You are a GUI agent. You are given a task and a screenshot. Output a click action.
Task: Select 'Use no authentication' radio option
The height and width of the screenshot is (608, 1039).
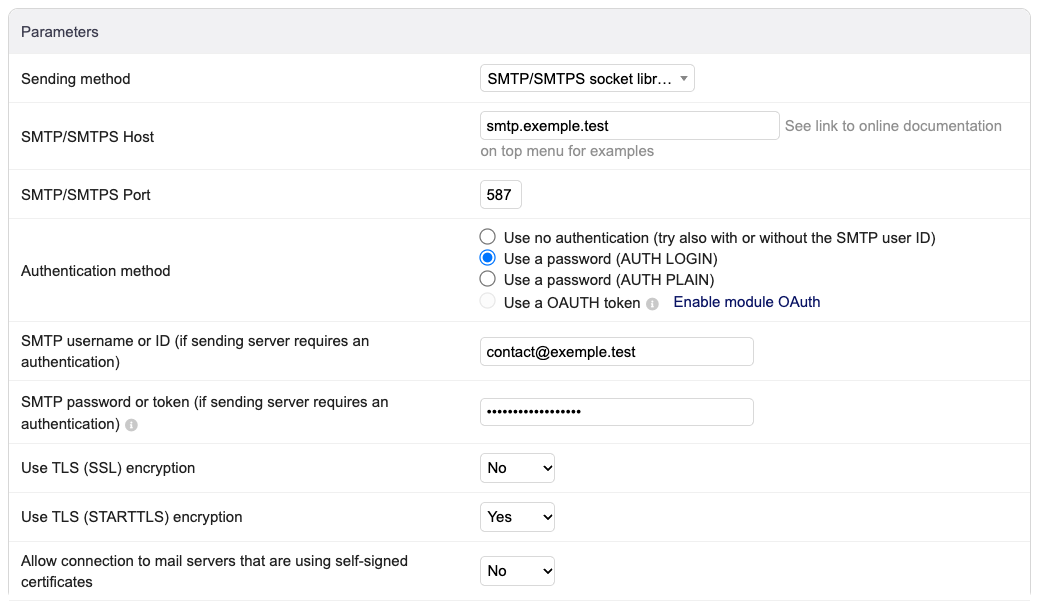point(488,236)
